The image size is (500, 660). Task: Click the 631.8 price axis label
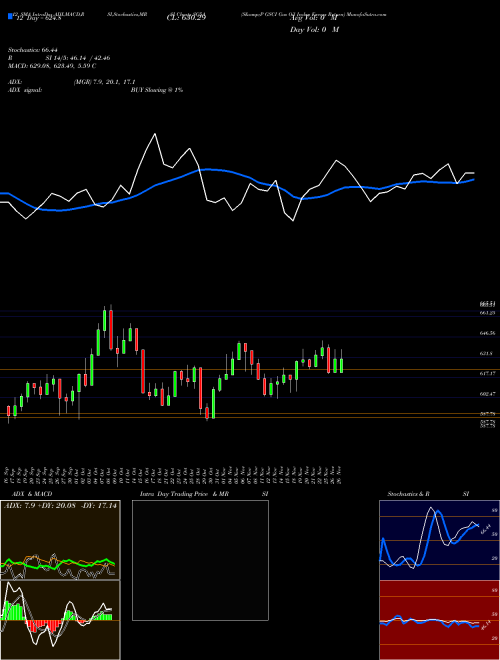(486, 354)
